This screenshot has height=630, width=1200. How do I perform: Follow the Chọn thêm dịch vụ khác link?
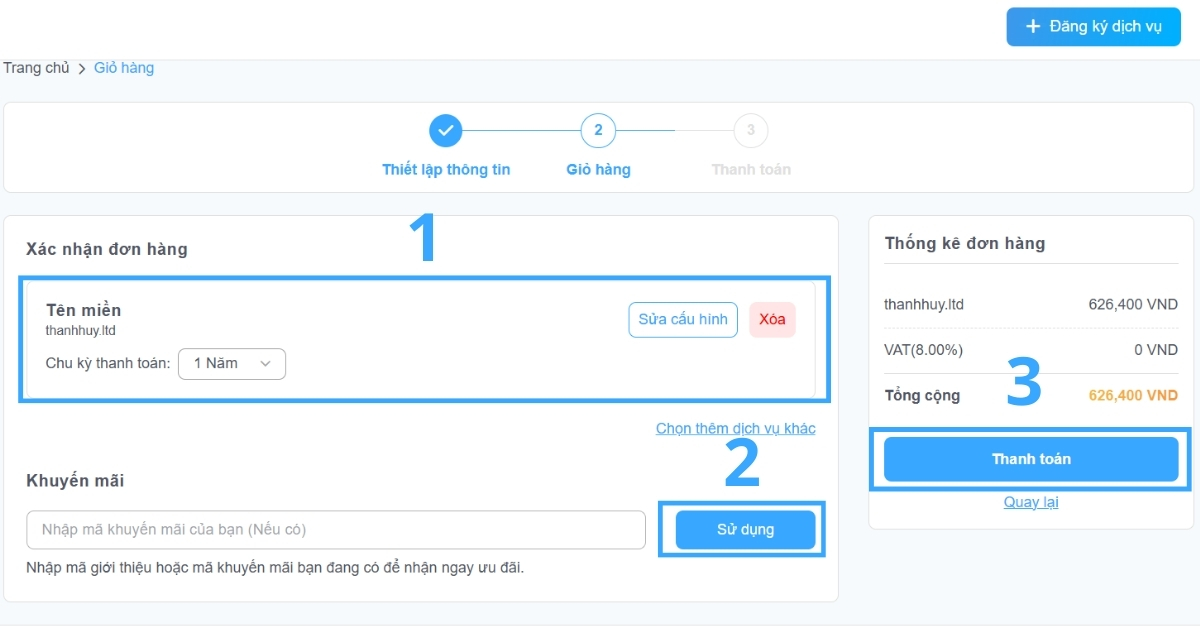coord(735,428)
